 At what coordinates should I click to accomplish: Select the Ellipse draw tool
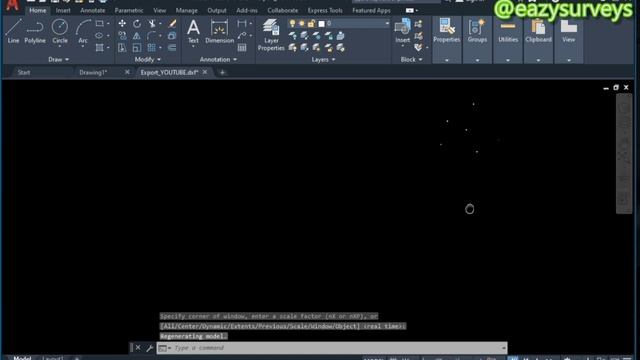(99, 36)
